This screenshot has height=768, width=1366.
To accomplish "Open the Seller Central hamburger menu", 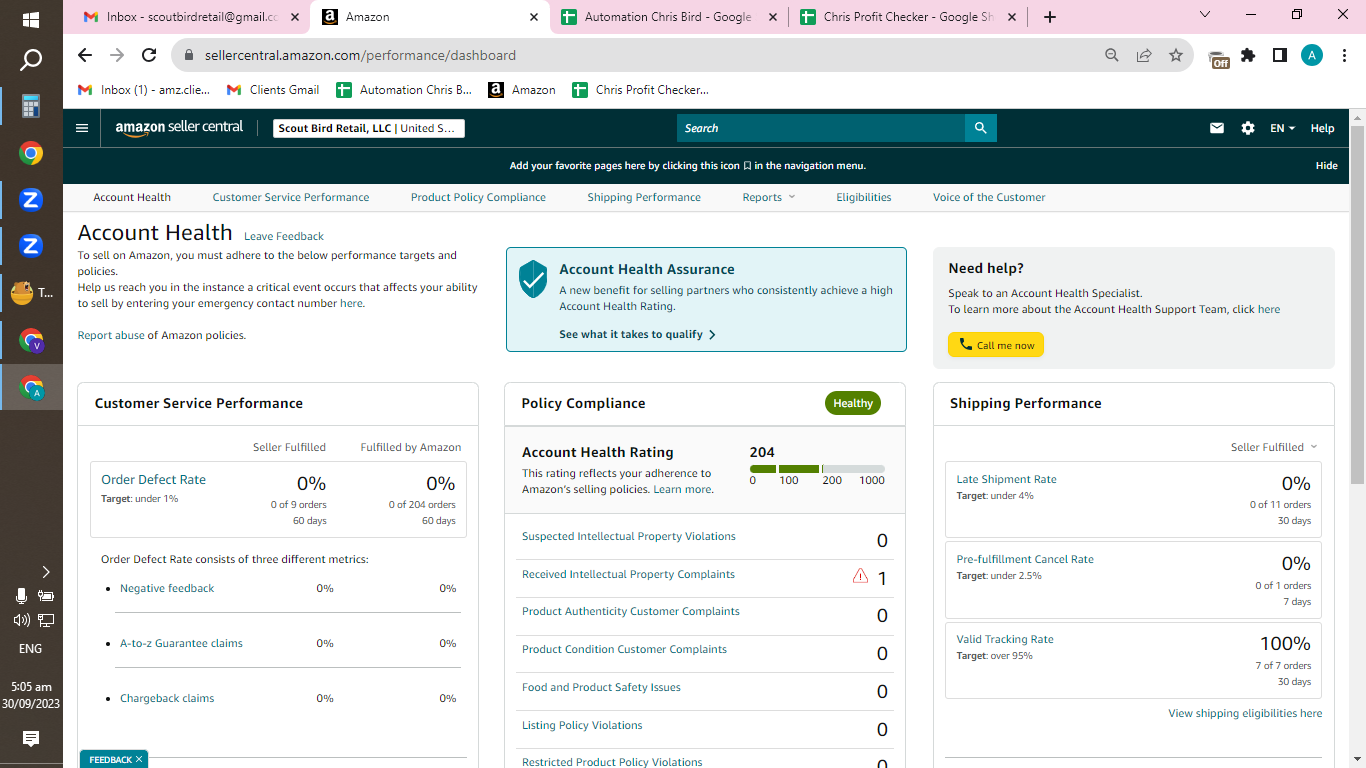I will tap(82, 128).
